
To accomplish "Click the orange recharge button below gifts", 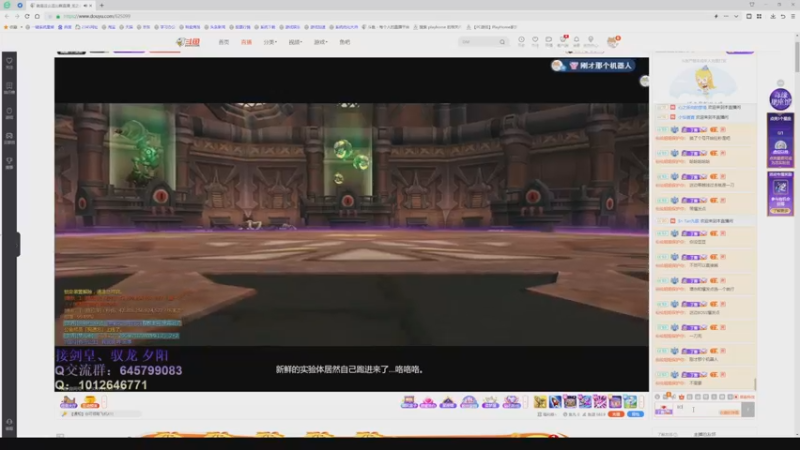I will (x=616, y=414).
